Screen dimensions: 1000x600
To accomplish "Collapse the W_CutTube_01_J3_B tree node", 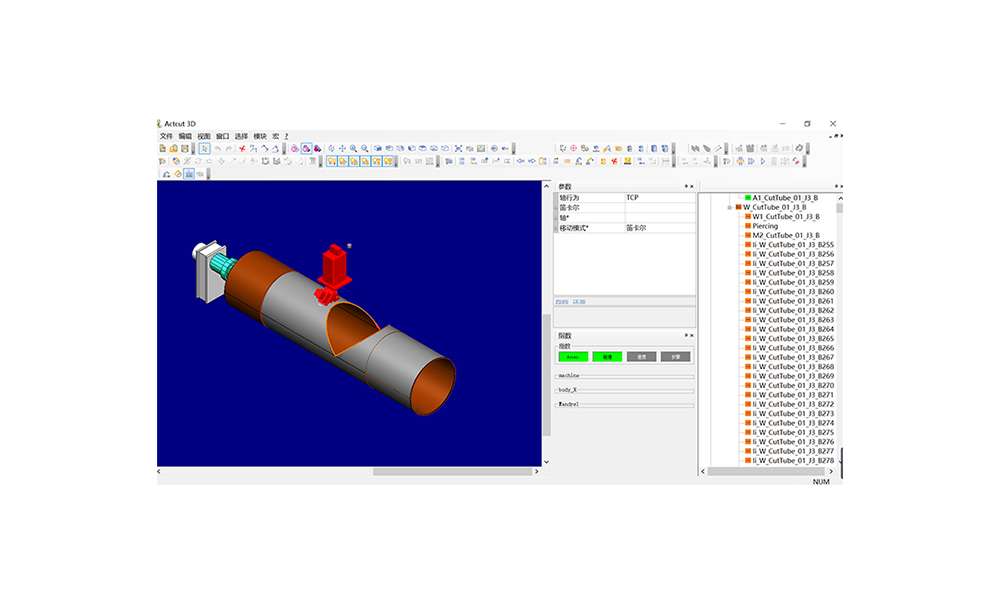I will (x=730, y=207).
